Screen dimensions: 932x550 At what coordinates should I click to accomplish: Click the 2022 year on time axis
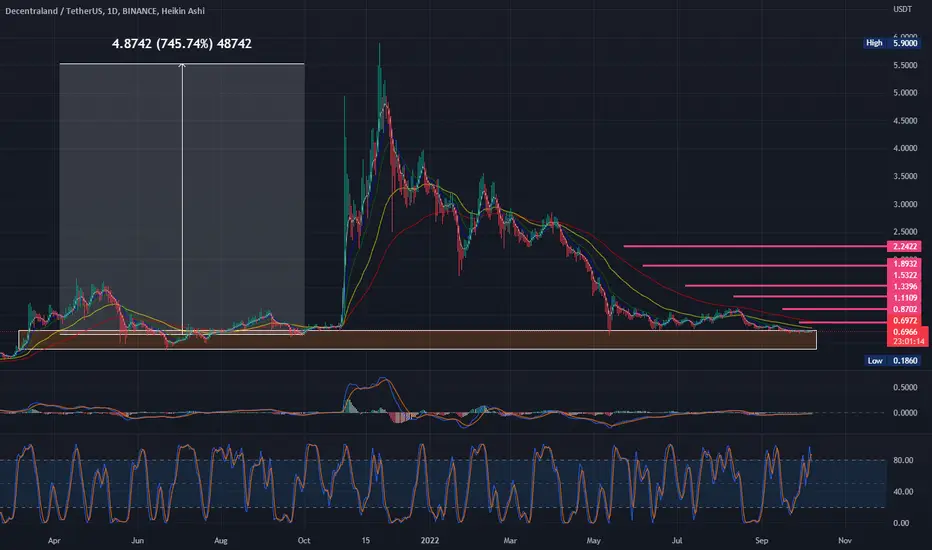[430, 540]
